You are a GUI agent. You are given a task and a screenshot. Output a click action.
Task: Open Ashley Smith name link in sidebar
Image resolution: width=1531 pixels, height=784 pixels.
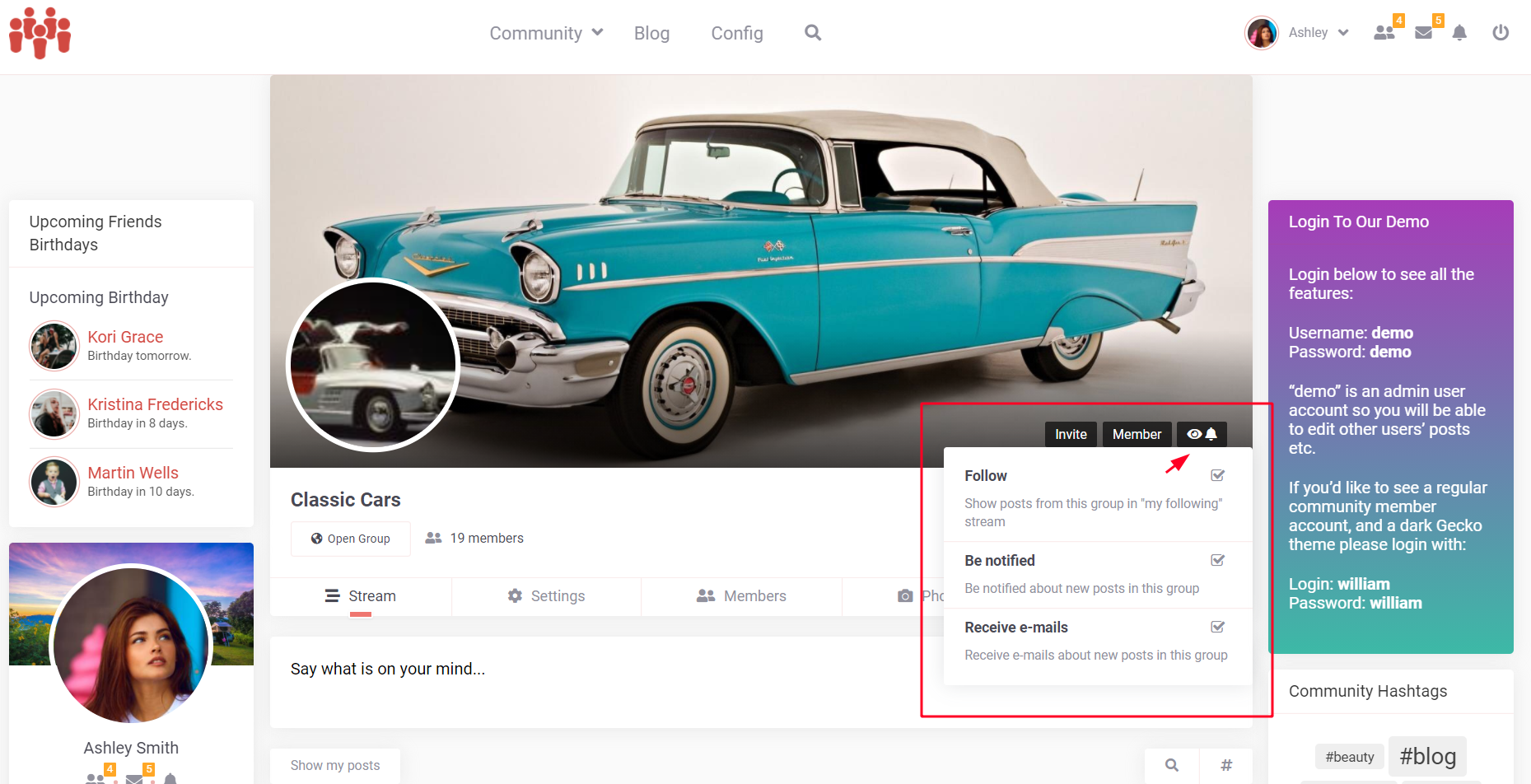pos(131,748)
